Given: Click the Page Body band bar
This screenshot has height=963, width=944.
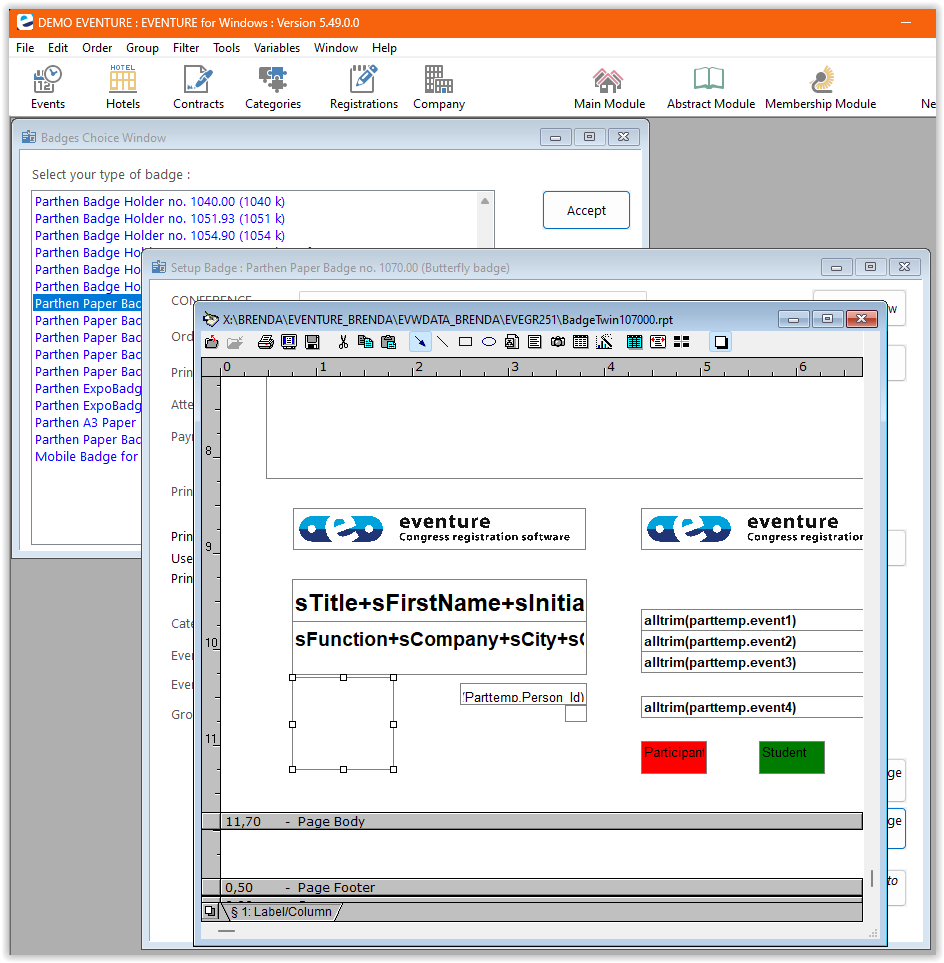Looking at the screenshot, I should pyautogui.click(x=532, y=821).
